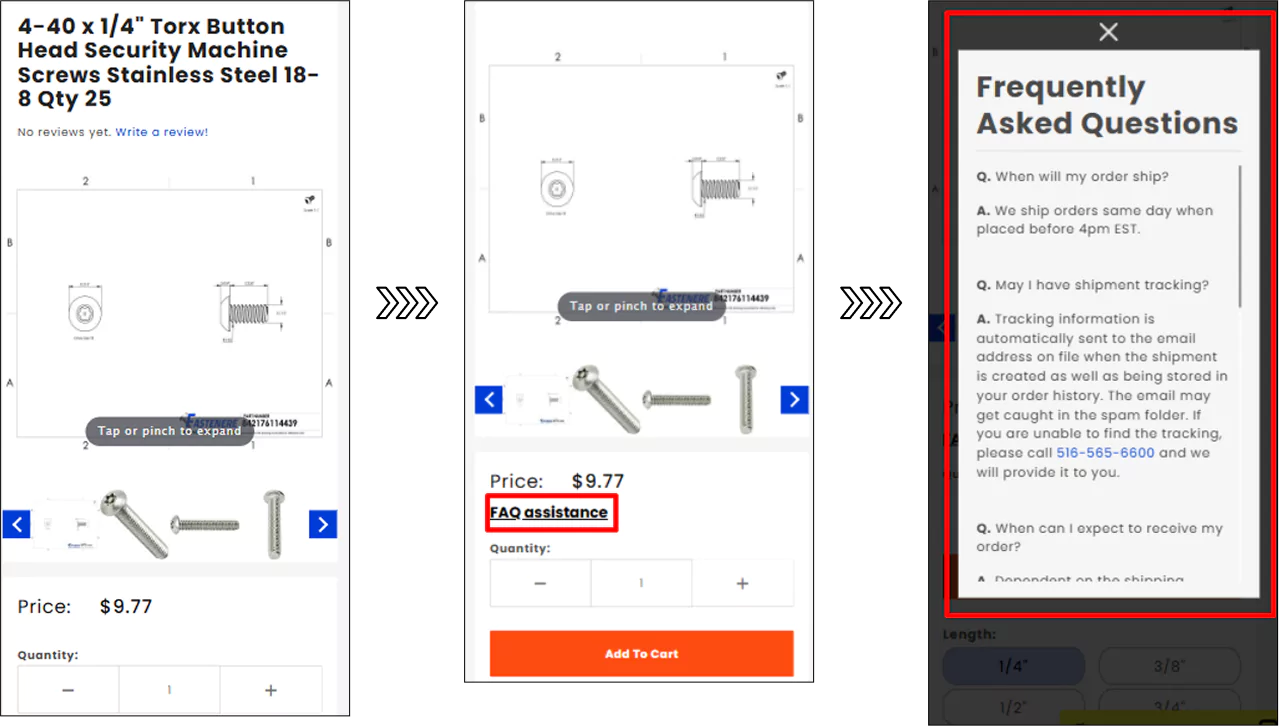Click the FAQ popup scrollbar
Screen dimensions: 1279x726
[x=1241, y=236]
